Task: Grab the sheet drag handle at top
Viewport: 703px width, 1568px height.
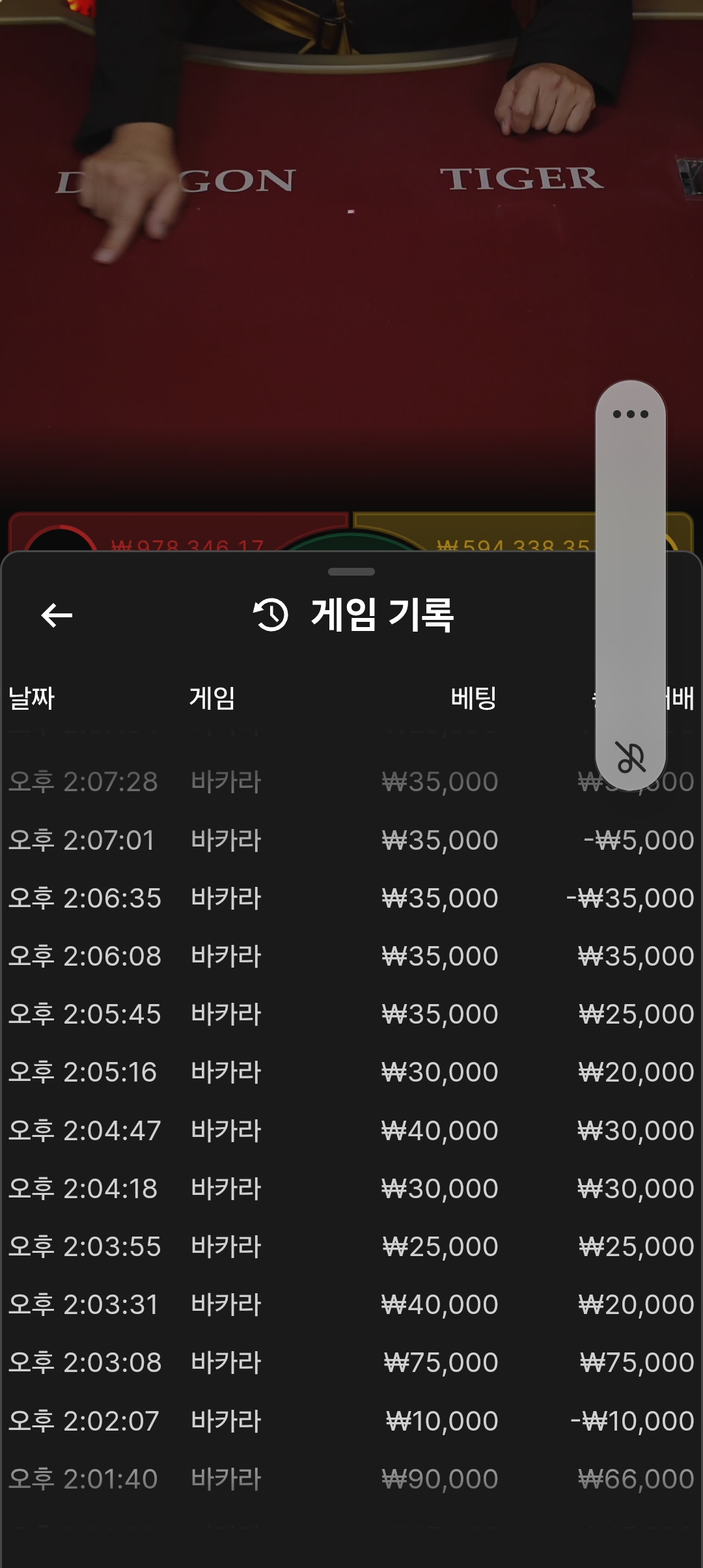Action: point(351,572)
